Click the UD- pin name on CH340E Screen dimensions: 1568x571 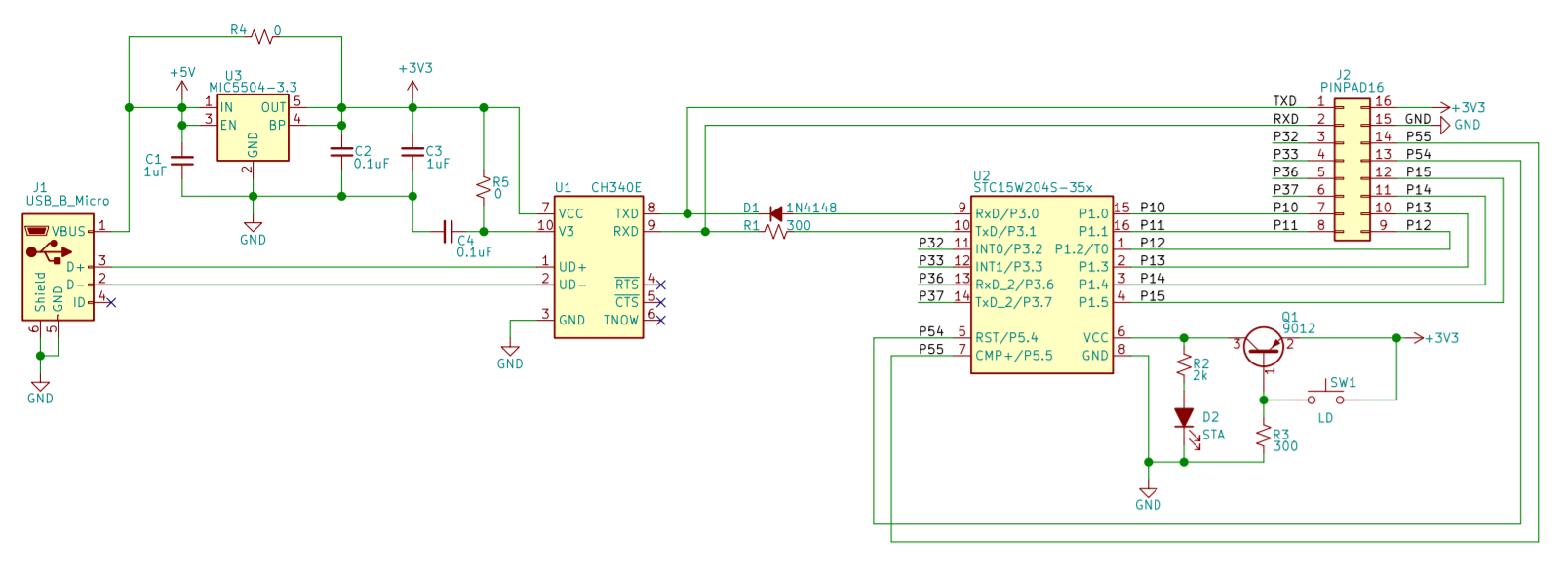point(572,285)
